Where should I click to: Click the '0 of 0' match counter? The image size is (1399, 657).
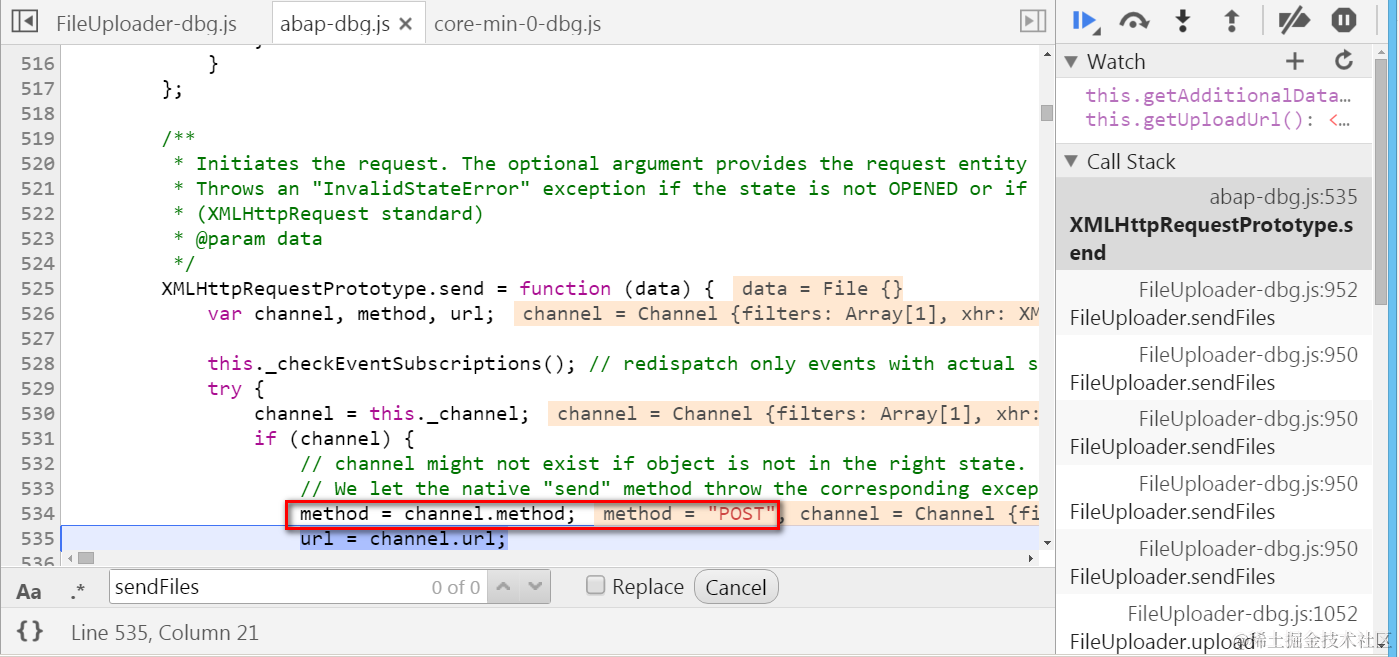pyautogui.click(x=456, y=588)
